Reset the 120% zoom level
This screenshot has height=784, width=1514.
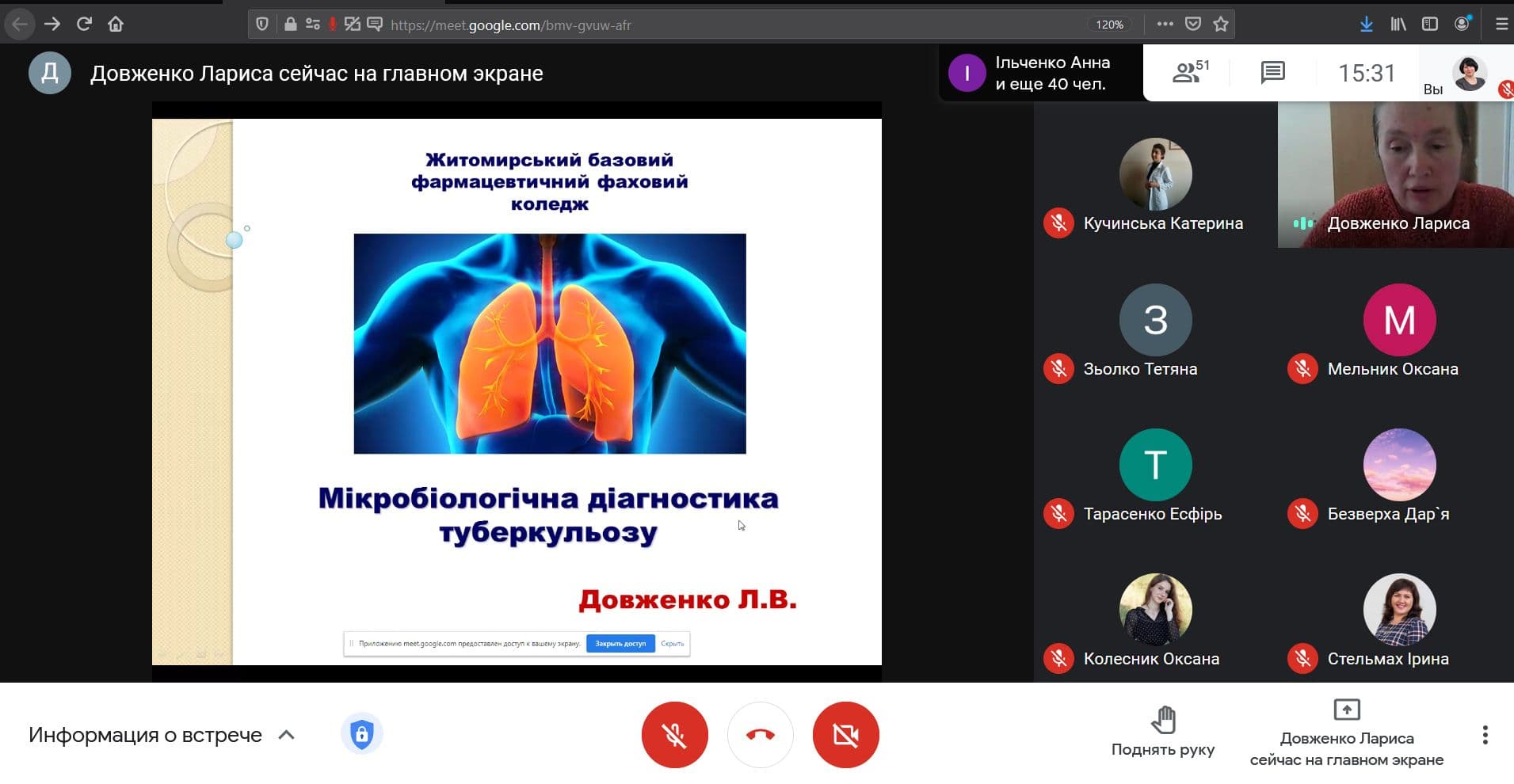(x=1109, y=25)
